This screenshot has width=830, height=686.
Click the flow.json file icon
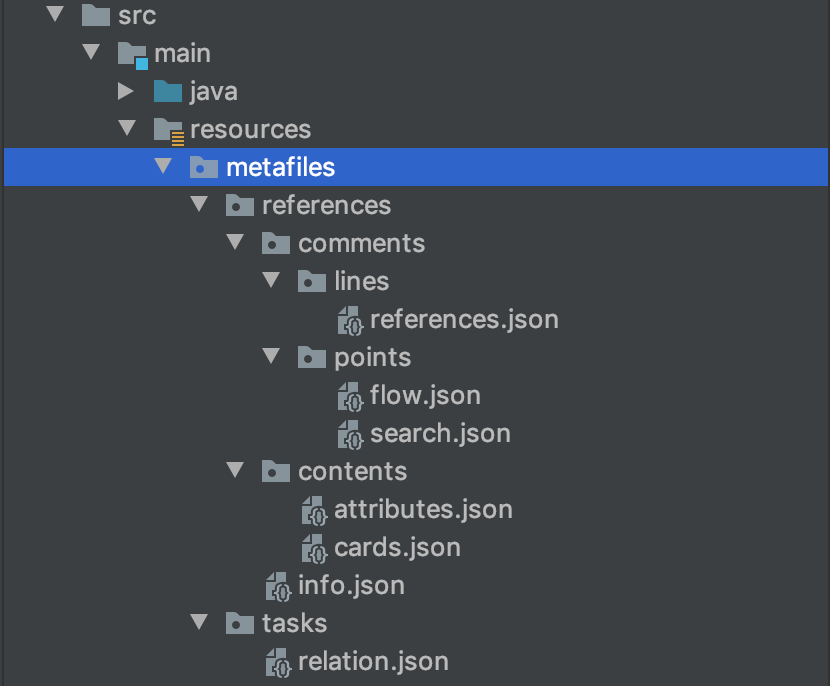tap(349, 396)
